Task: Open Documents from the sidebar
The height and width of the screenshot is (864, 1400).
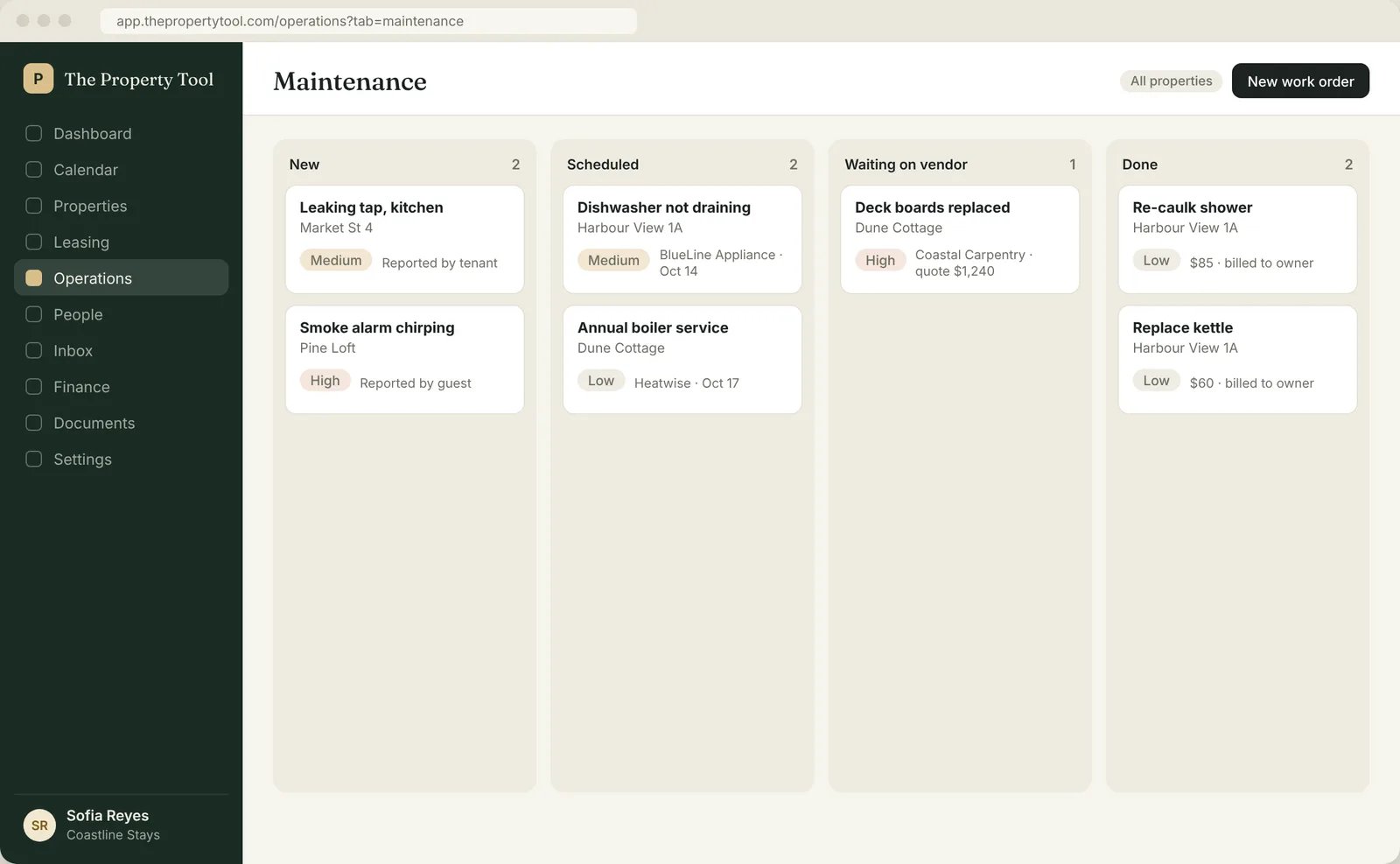Action: 122,423
